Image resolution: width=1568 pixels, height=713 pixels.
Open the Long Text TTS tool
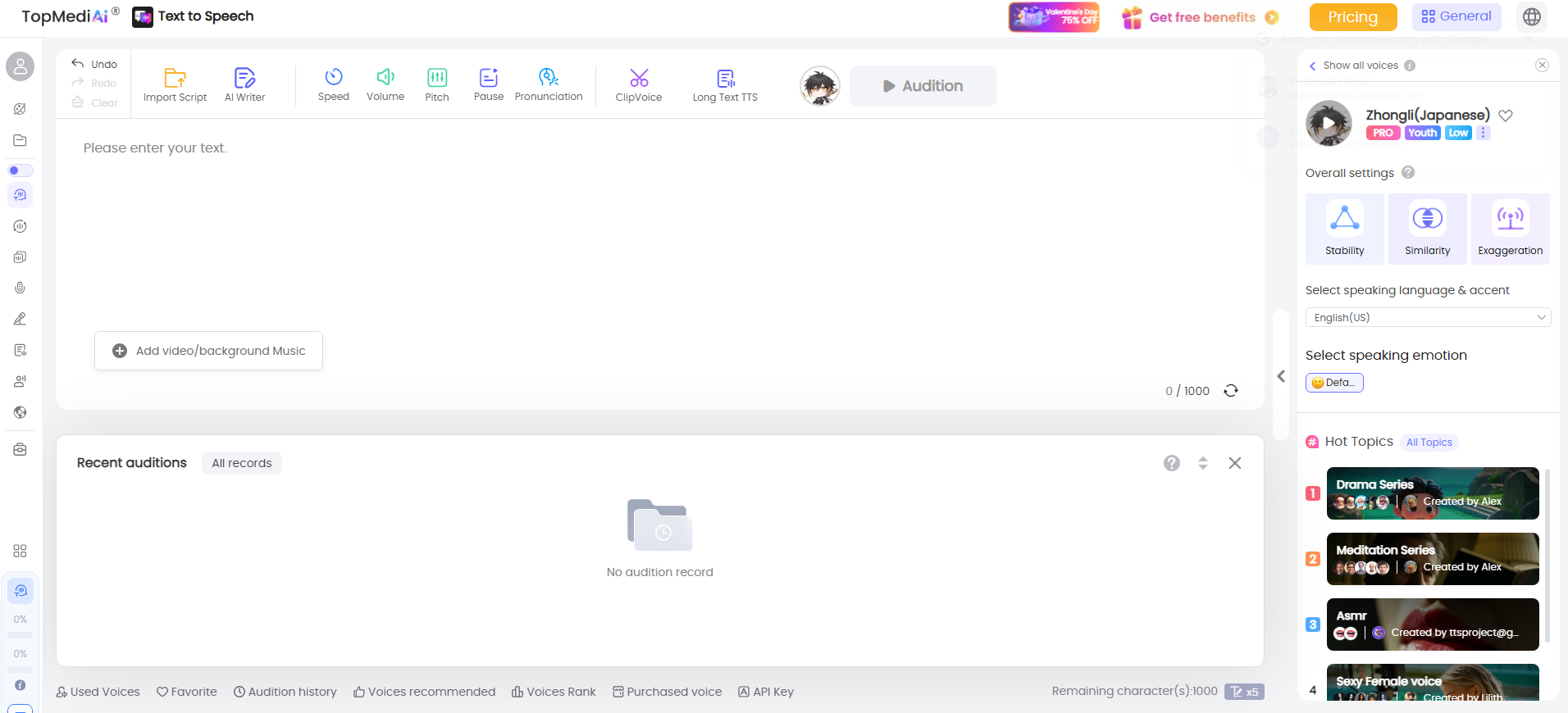pyautogui.click(x=725, y=85)
